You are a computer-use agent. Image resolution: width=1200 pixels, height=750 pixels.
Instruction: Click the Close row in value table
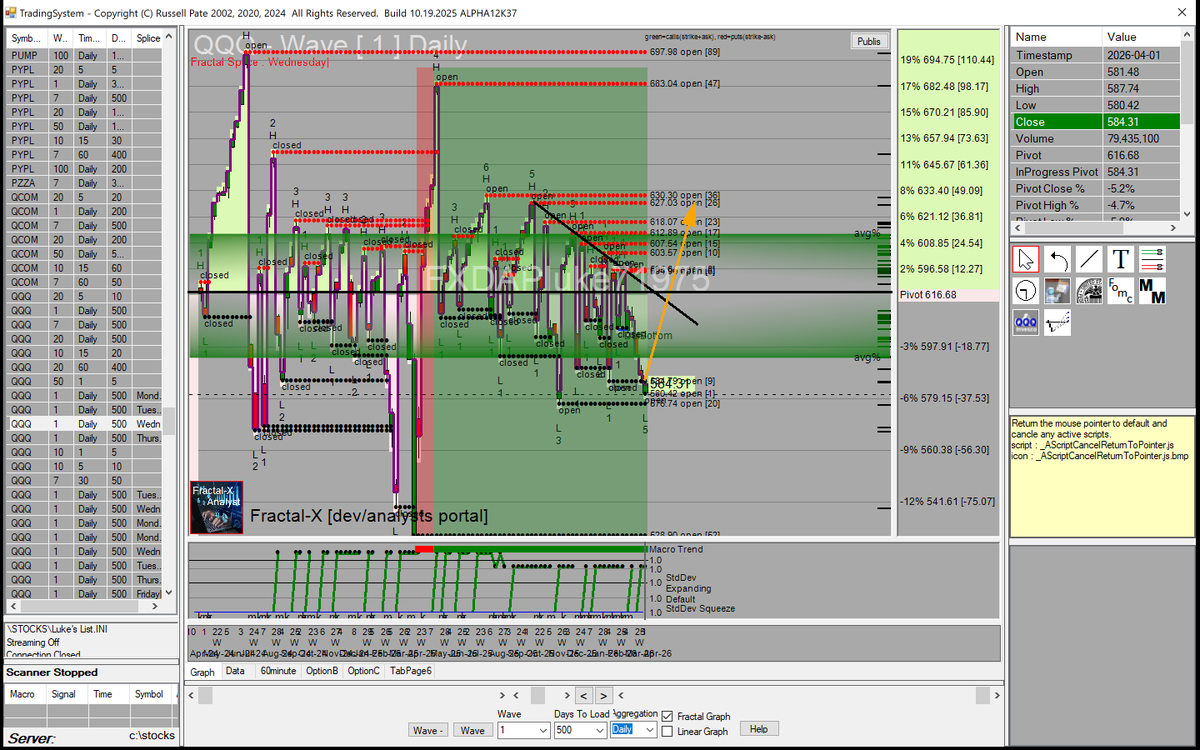click(x=1097, y=122)
